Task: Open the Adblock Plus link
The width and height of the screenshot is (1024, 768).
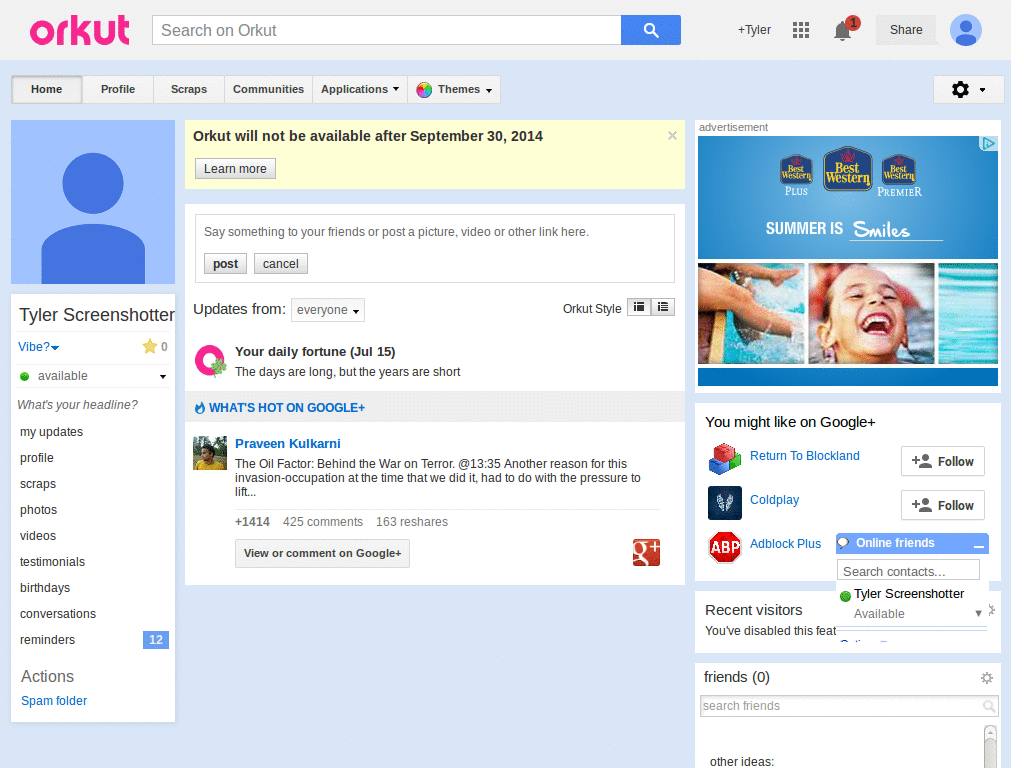Action: (786, 543)
